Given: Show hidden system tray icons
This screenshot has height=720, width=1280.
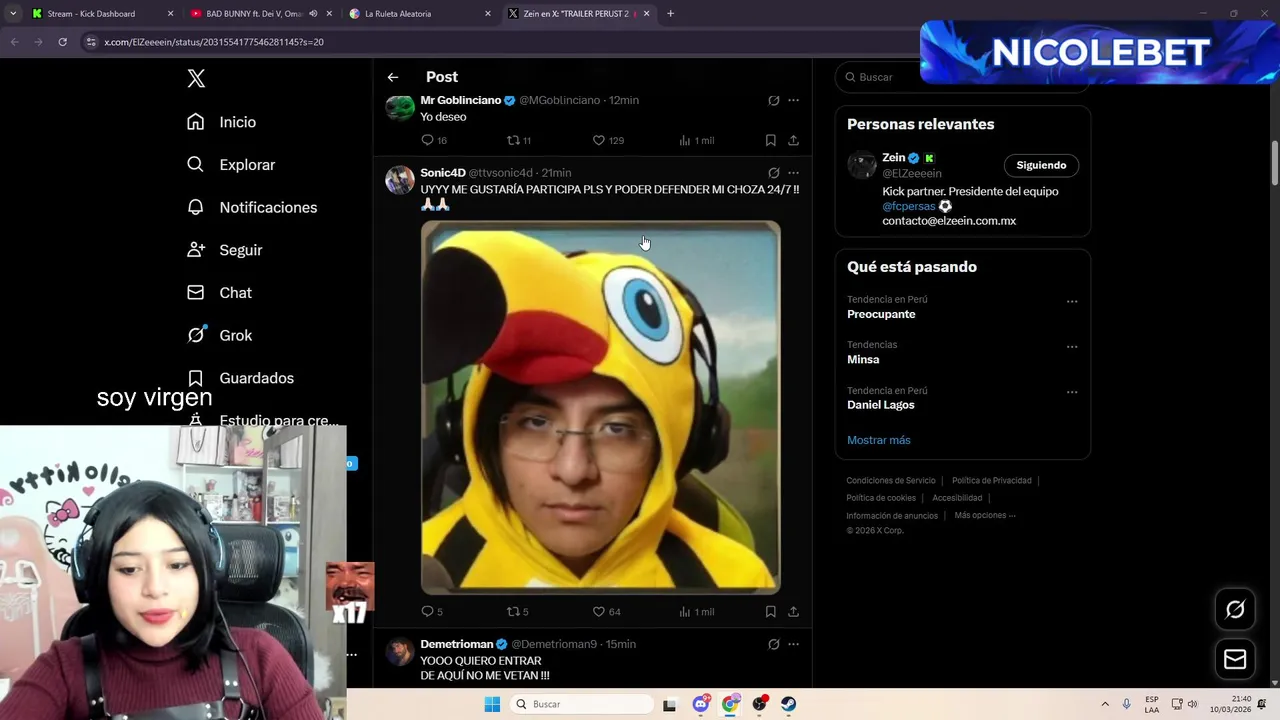Looking at the screenshot, I should pyautogui.click(x=1105, y=704).
